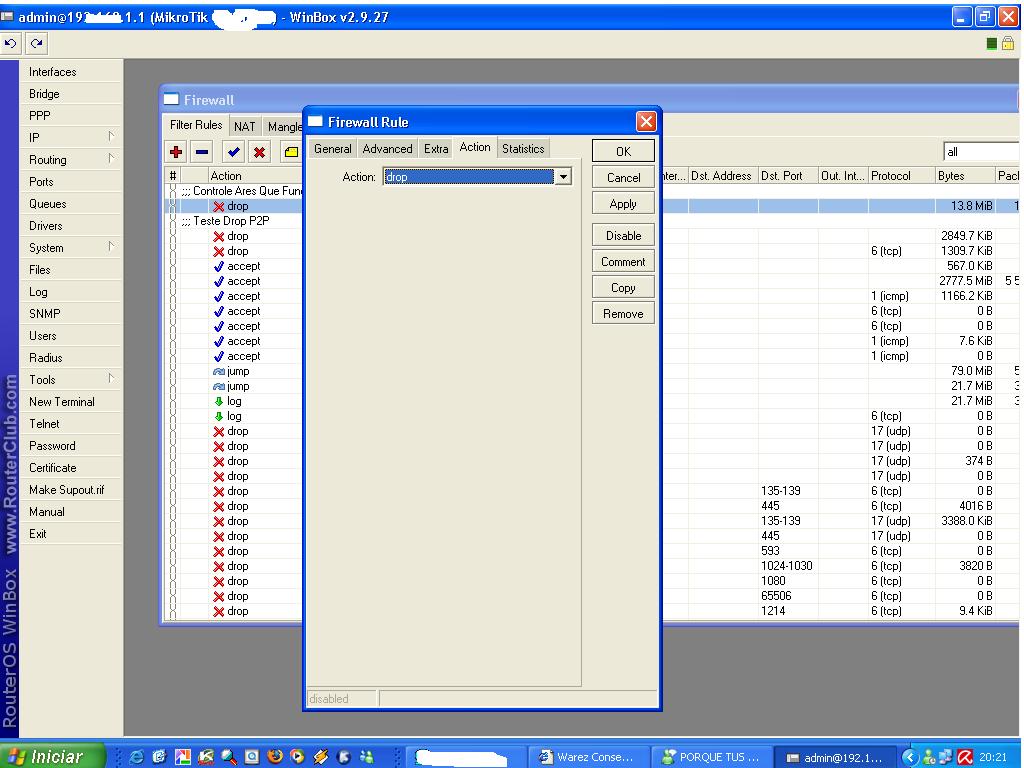Screen dimensions: 1024x768
Task: Switch to the Statistics tab
Action: 522,148
